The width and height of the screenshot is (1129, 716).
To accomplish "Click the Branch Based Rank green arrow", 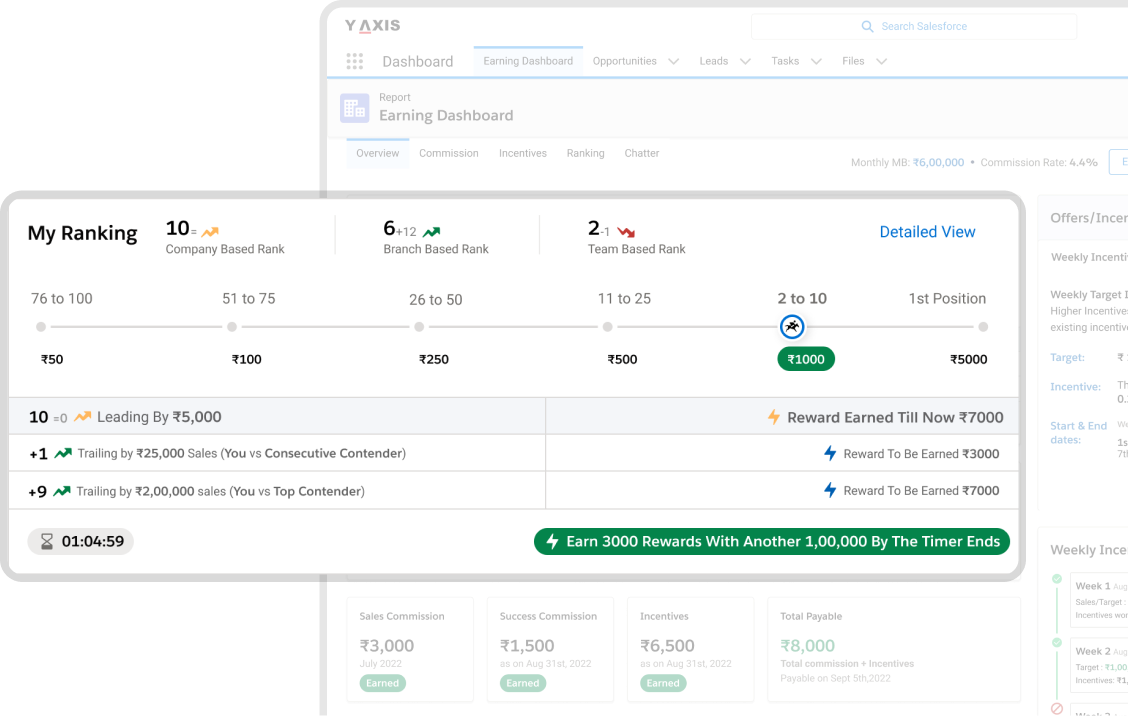I will click(x=431, y=232).
